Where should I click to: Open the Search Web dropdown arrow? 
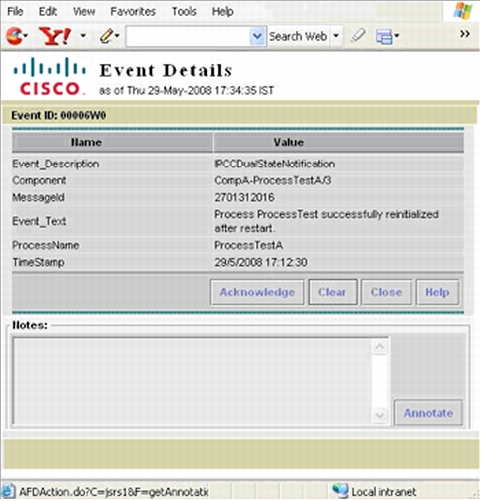[x=336, y=36]
